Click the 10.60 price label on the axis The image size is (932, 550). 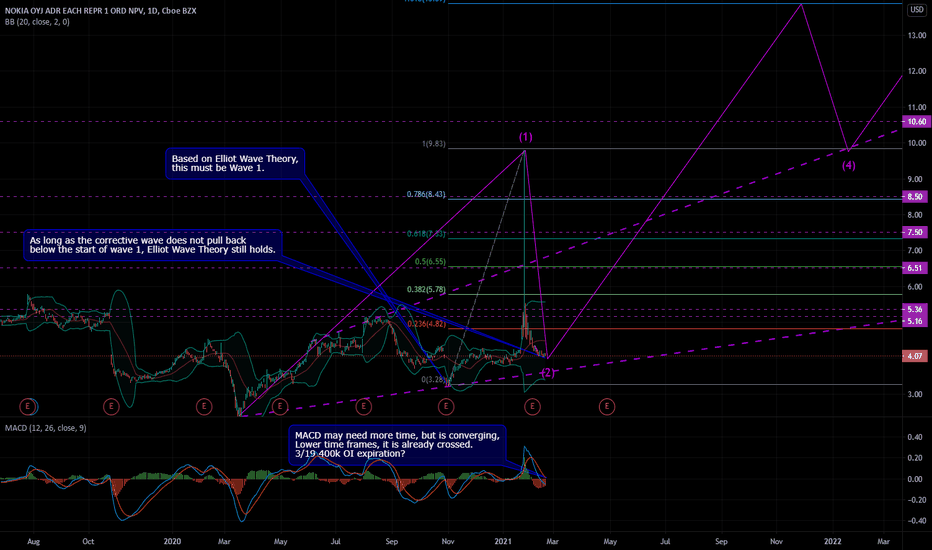[x=916, y=121]
